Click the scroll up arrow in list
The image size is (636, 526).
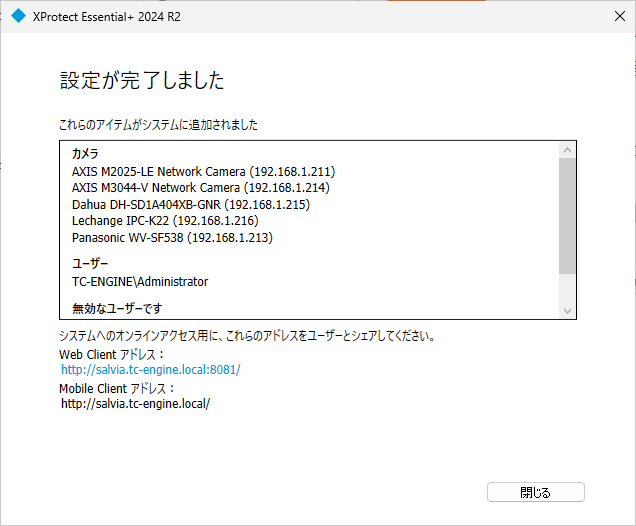pyautogui.click(x=567, y=150)
